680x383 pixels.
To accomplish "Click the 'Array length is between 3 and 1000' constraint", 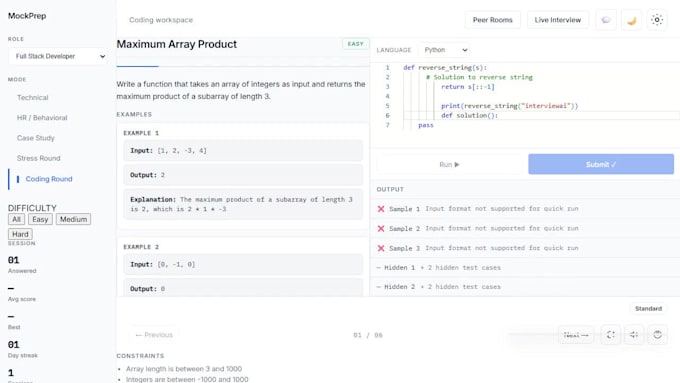I will coord(184,369).
